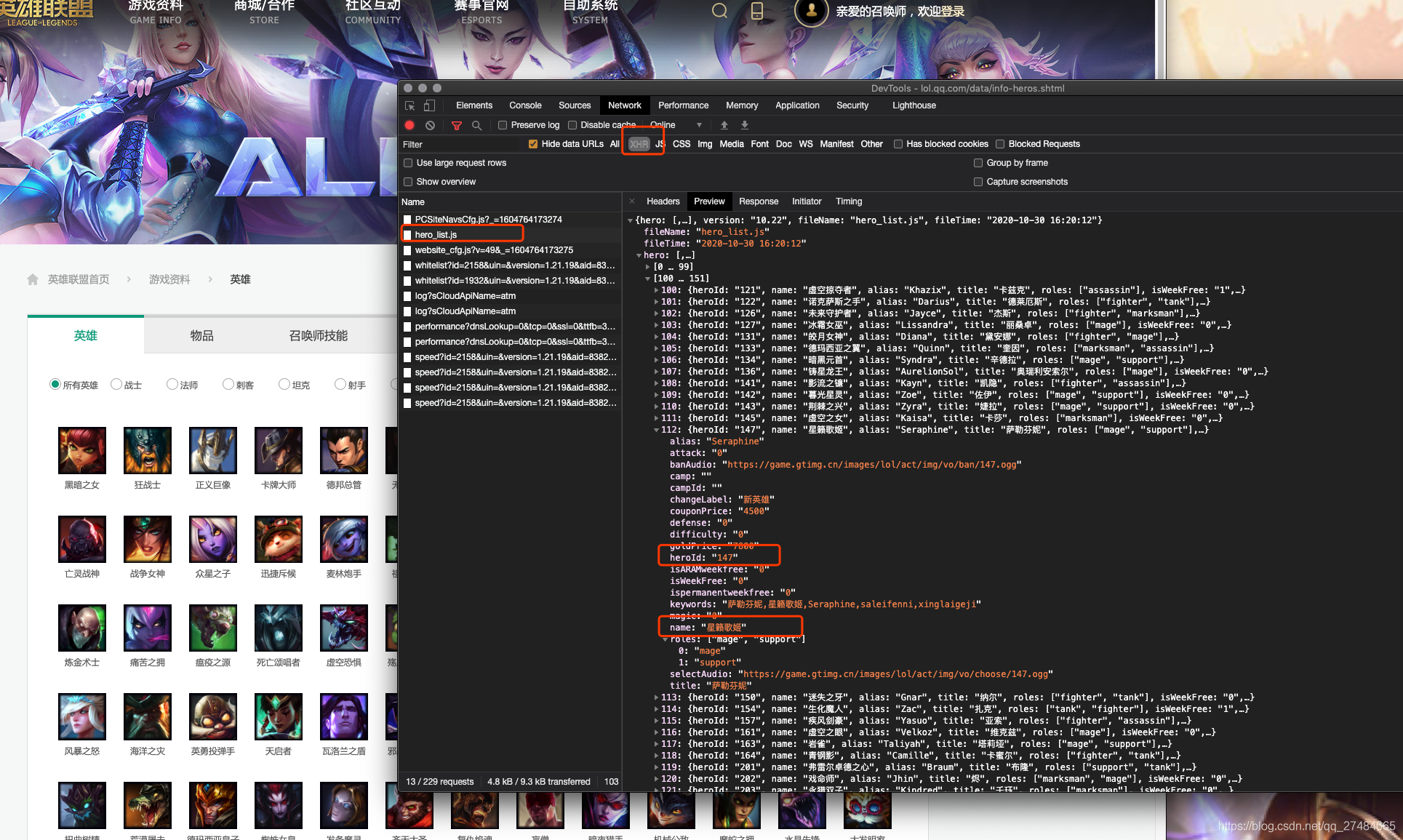Click the home icon in the breadcrumb
The width and height of the screenshot is (1403, 840).
coord(33,279)
